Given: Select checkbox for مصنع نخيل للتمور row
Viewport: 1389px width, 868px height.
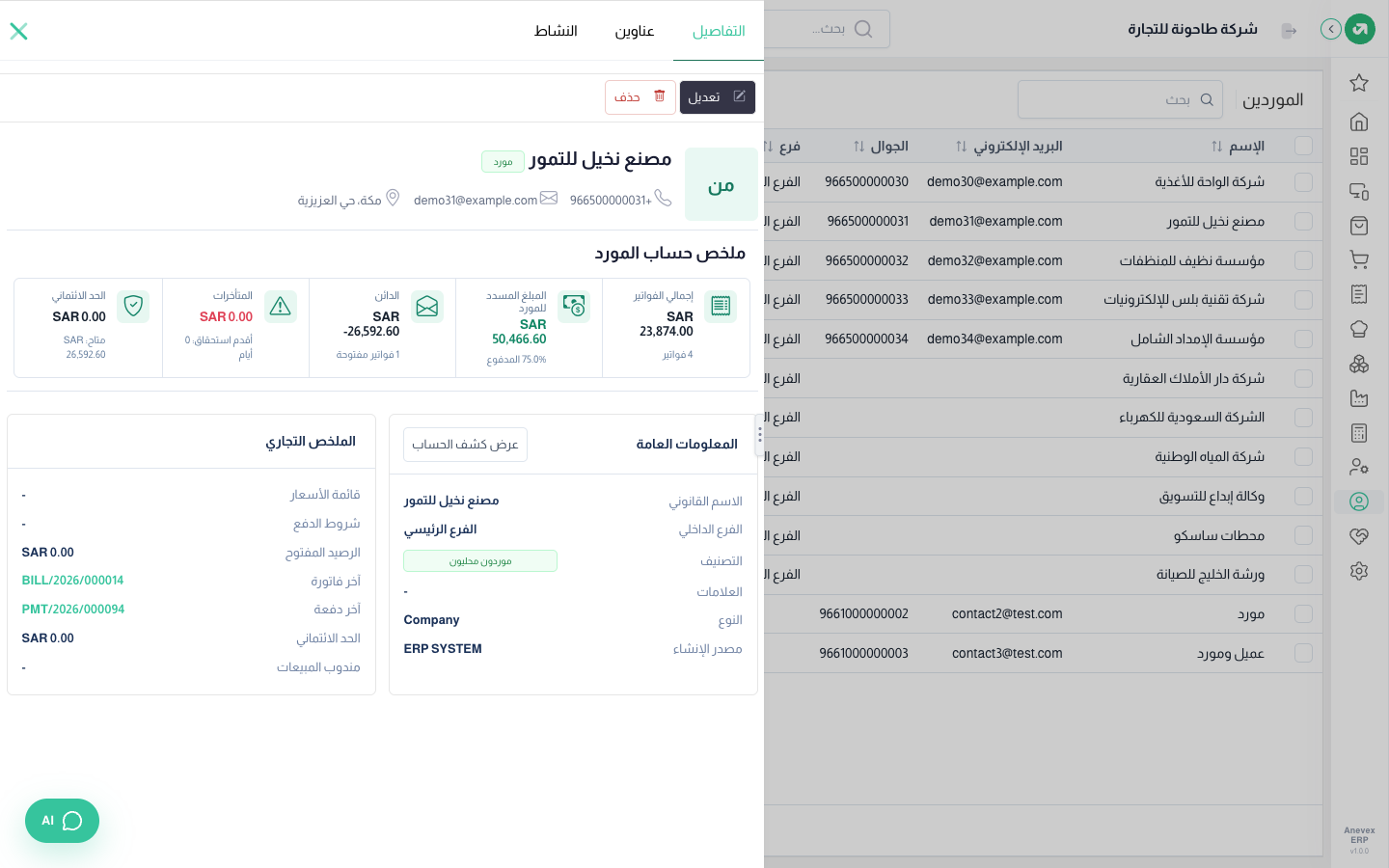Looking at the screenshot, I should pyautogui.click(x=1303, y=221).
